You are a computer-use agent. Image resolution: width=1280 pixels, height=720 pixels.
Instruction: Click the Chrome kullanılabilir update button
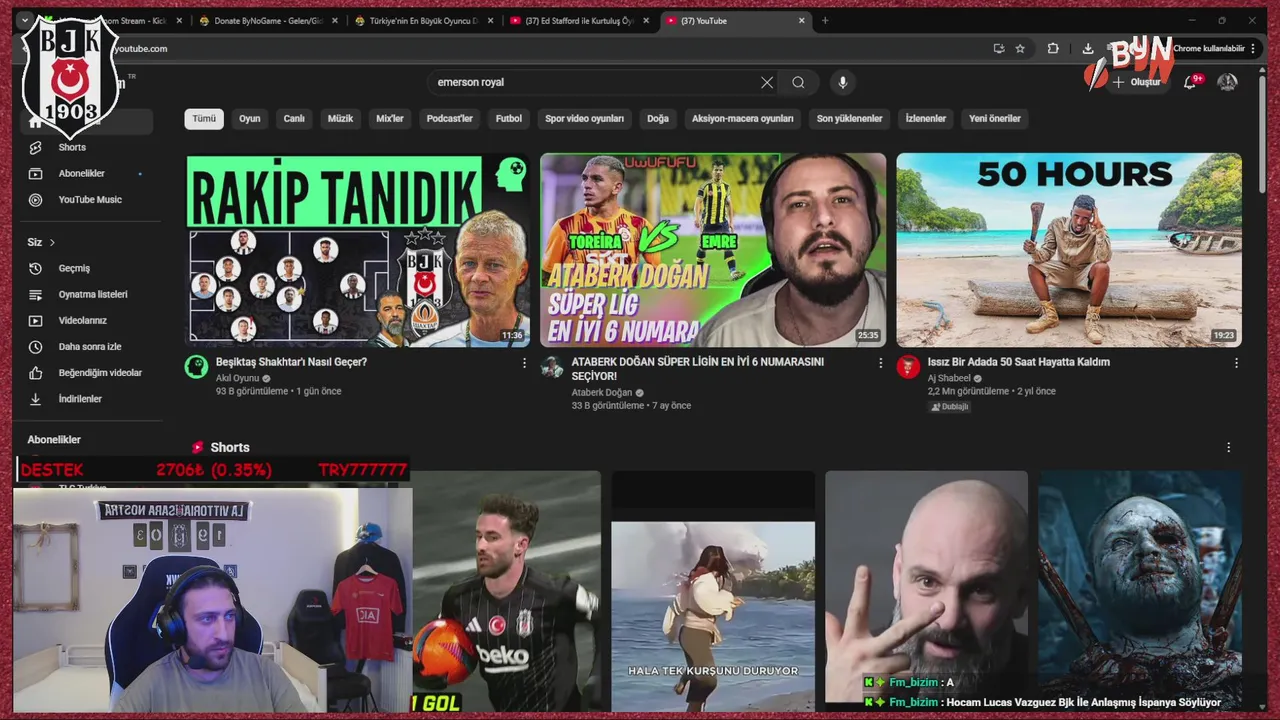click(1214, 48)
